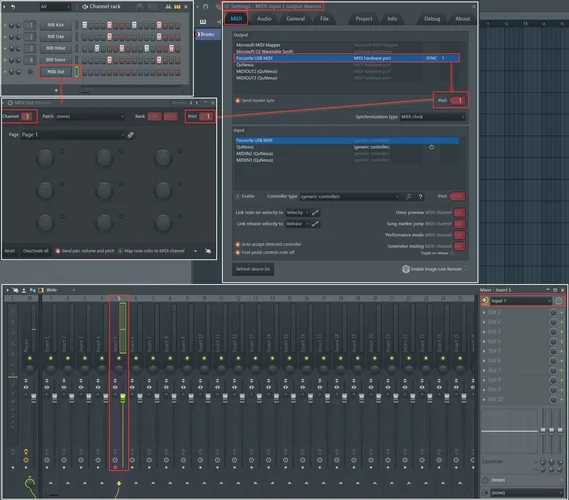
Task: Switch to the Debug settings tab
Action: [x=432, y=19]
